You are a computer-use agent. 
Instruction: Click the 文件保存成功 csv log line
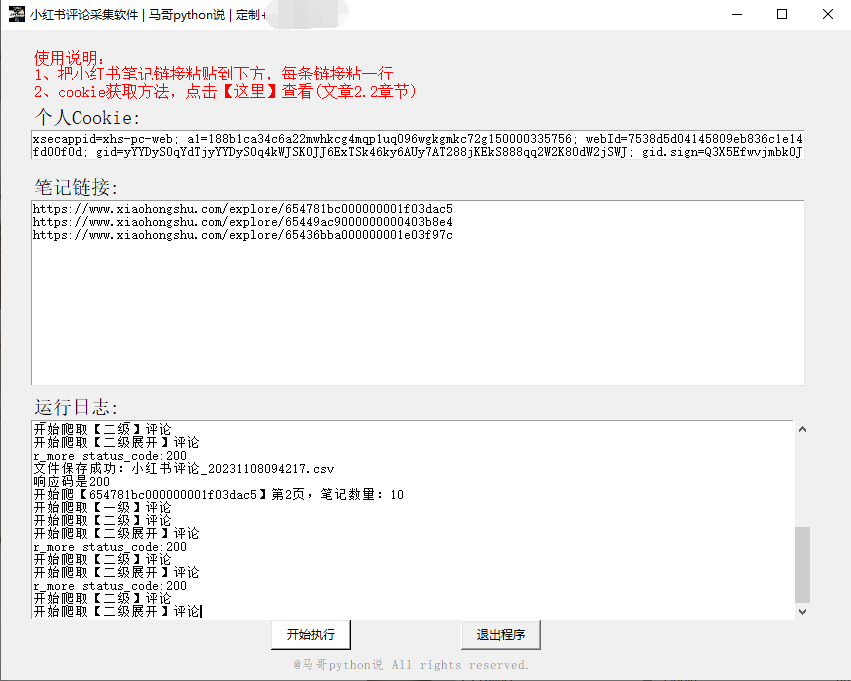pos(184,469)
